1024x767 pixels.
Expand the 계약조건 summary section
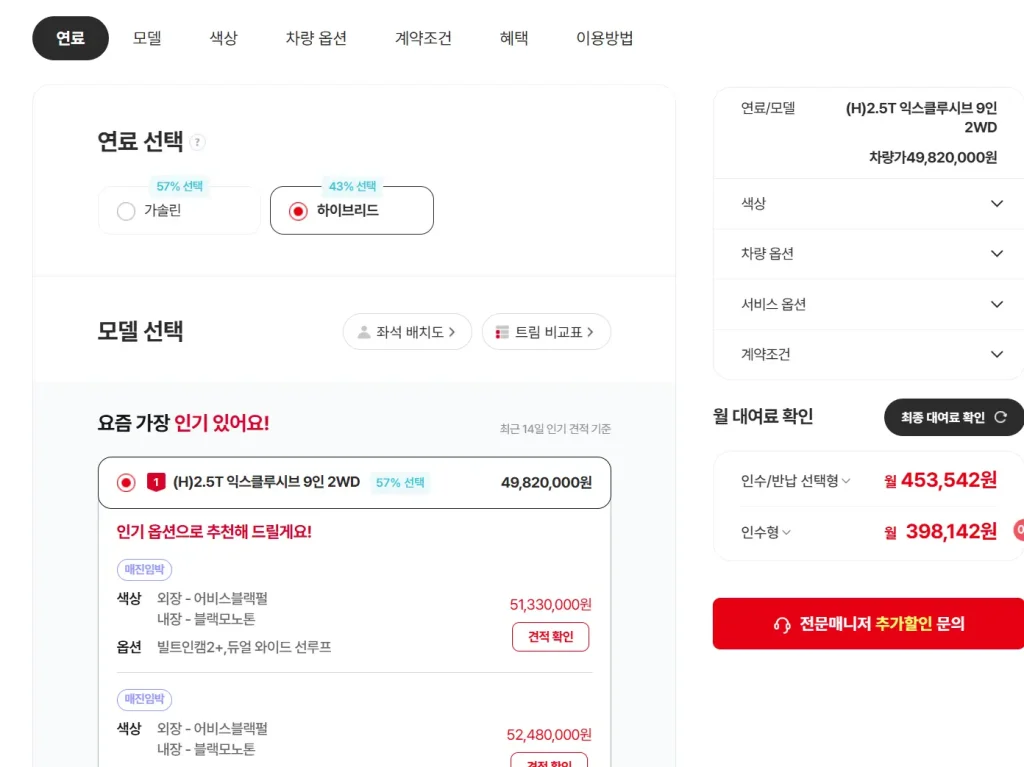click(996, 354)
